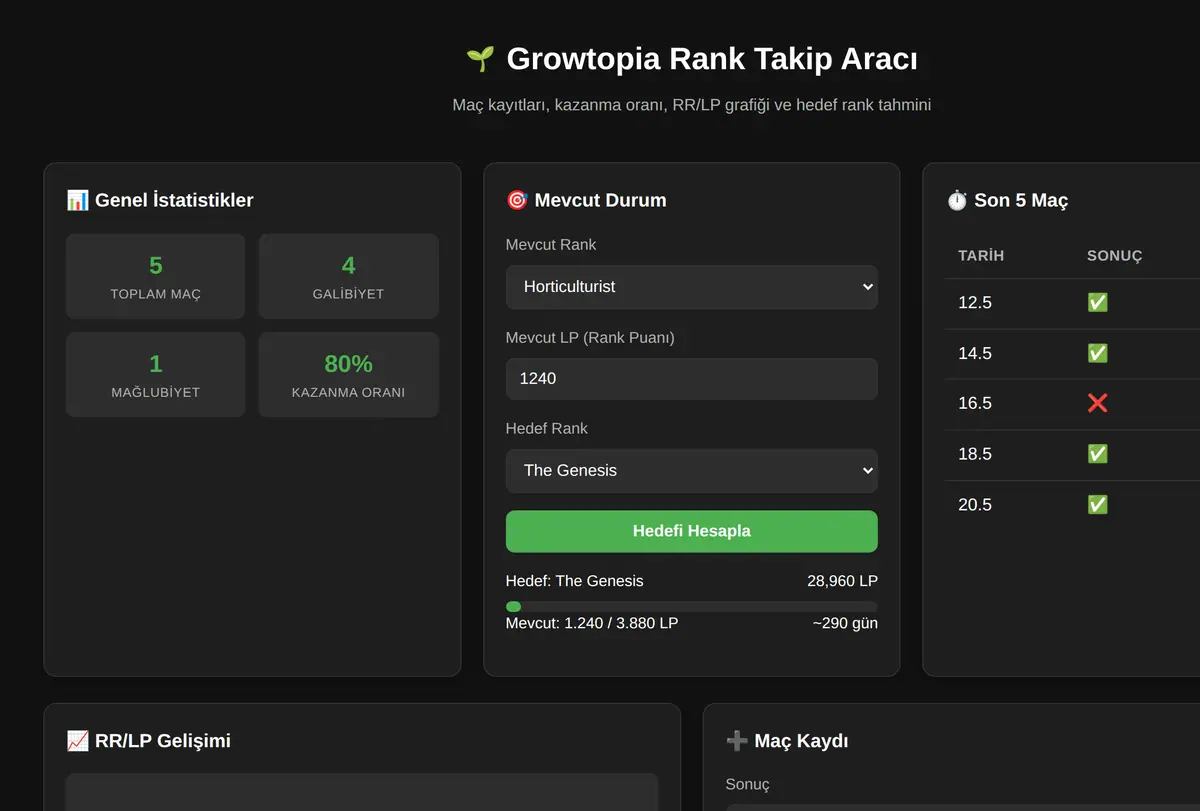Click the SONUÇ column header
The width and height of the screenshot is (1200, 811).
(x=1114, y=256)
